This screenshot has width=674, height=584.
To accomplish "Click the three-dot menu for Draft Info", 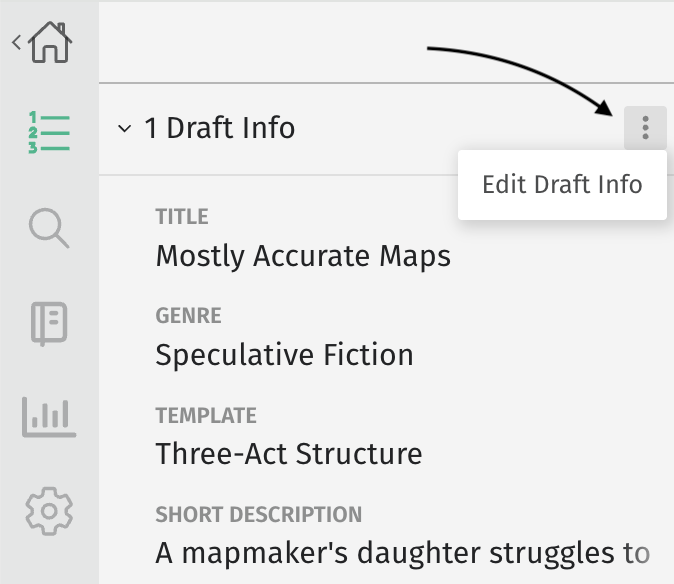I will tap(645, 128).
